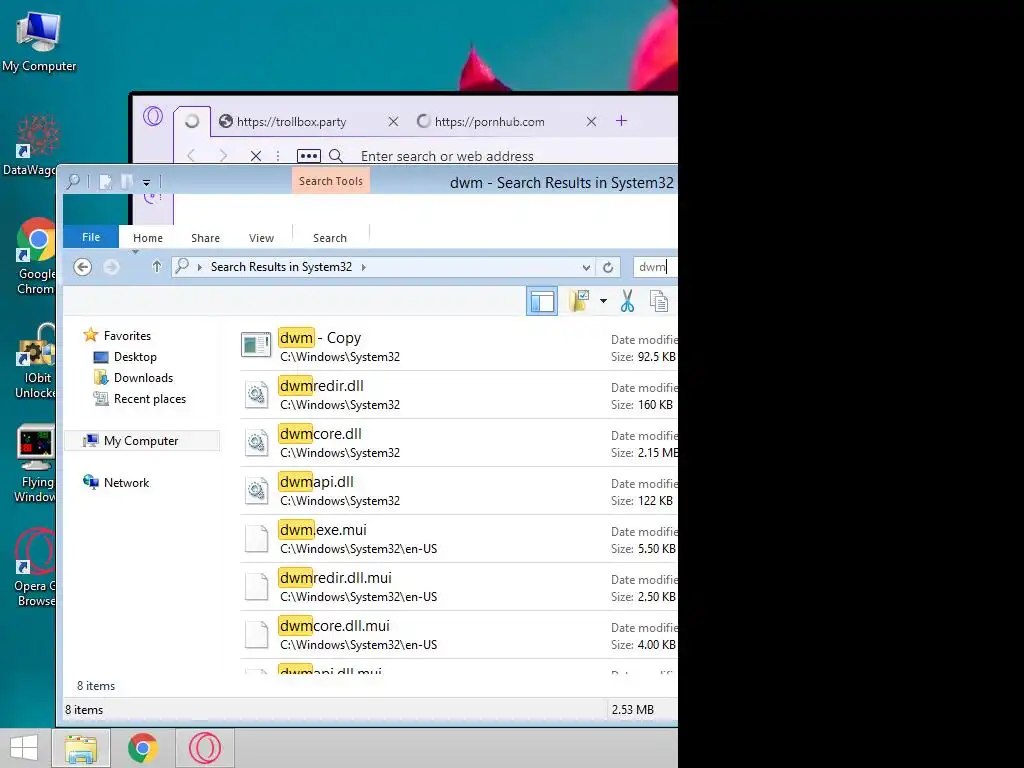Open the folder options dropdown arrow
This screenshot has width=1024, height=768.
coord(603,301)
